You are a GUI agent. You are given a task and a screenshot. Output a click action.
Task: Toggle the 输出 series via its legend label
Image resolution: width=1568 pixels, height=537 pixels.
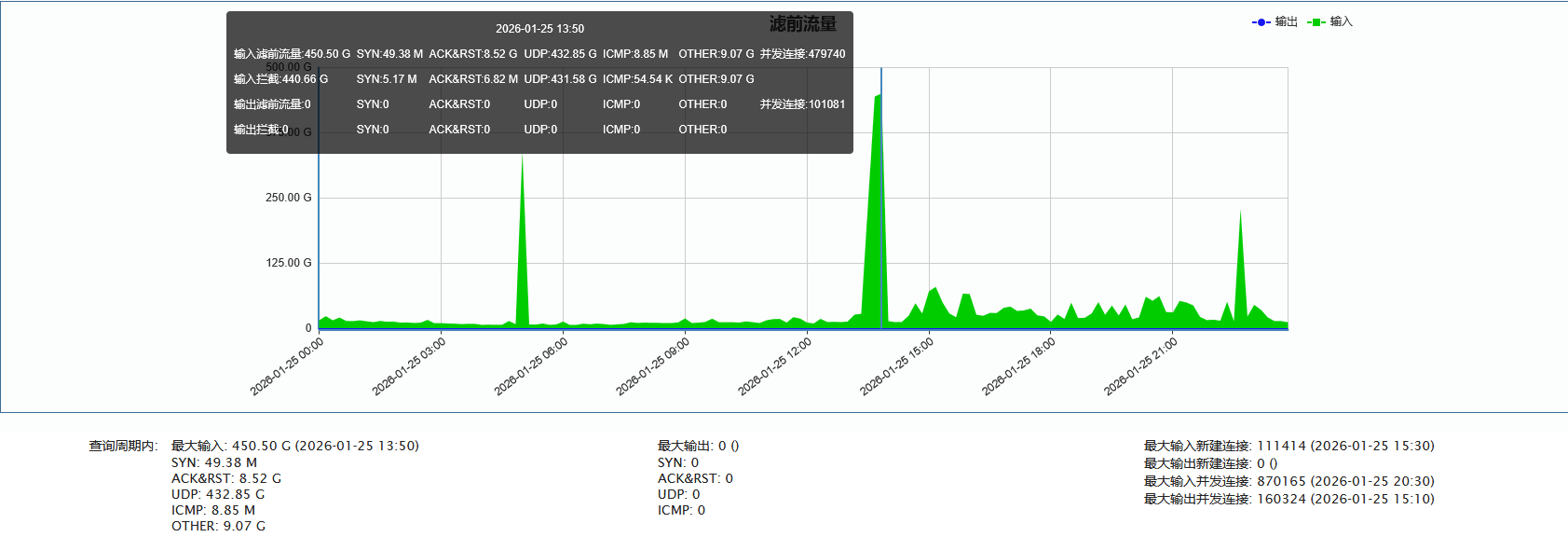click(x=1287, y=21)
